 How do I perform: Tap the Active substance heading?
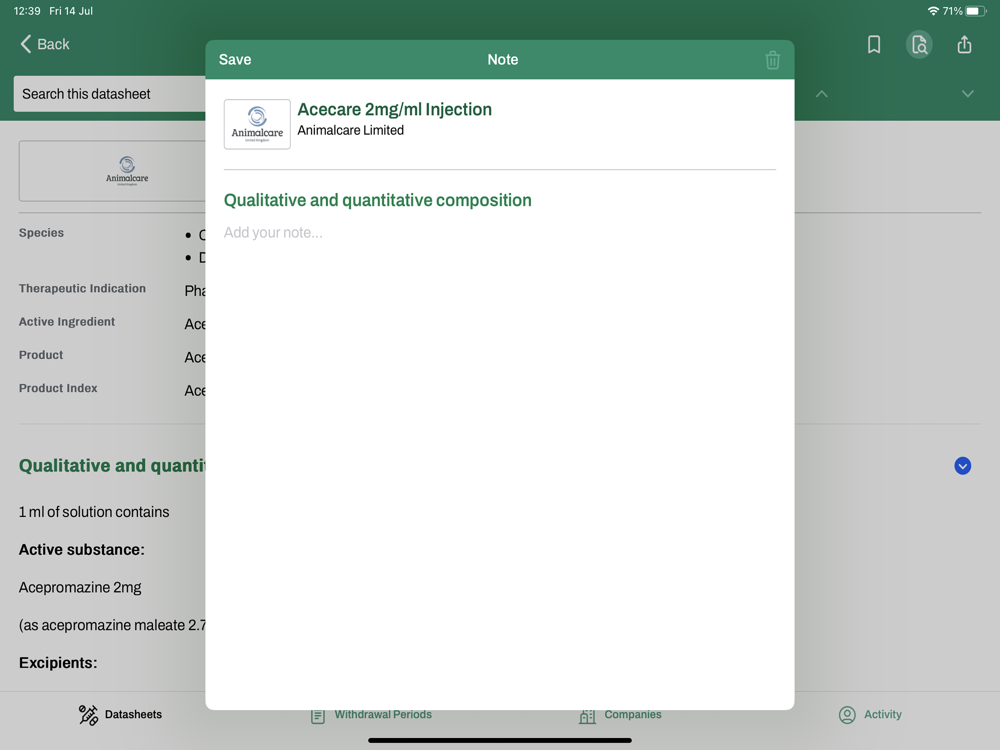[82, 550]
